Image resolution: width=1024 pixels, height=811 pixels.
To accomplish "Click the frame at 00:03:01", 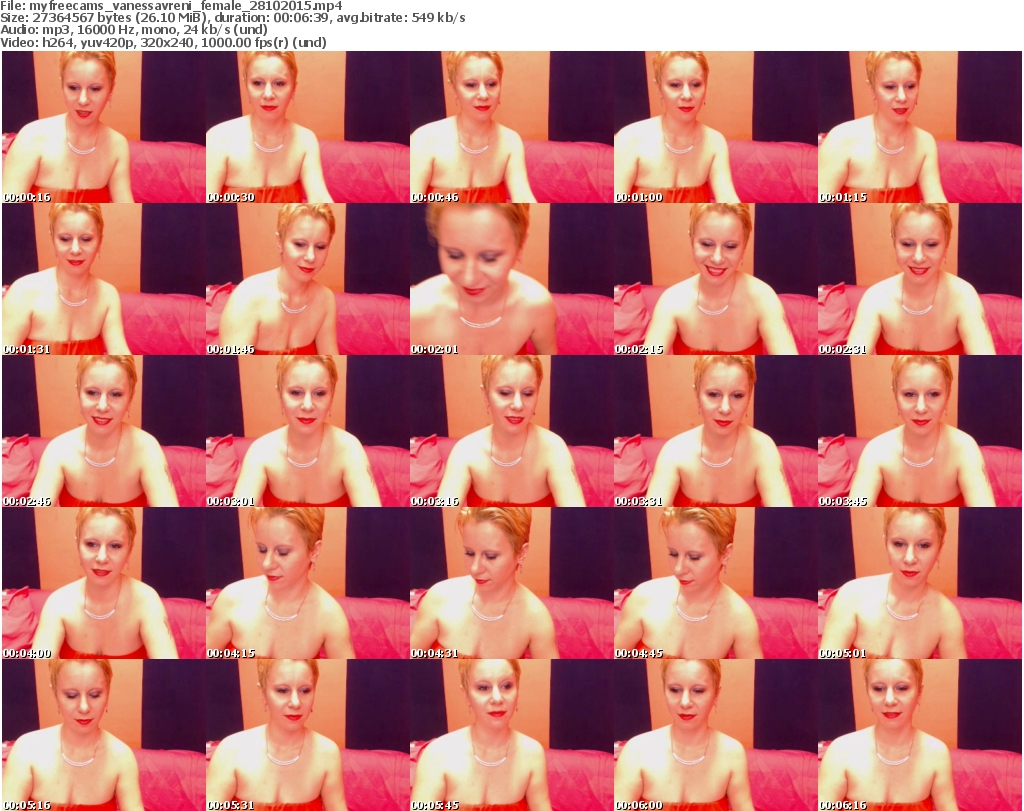I will tap(308, 432).
